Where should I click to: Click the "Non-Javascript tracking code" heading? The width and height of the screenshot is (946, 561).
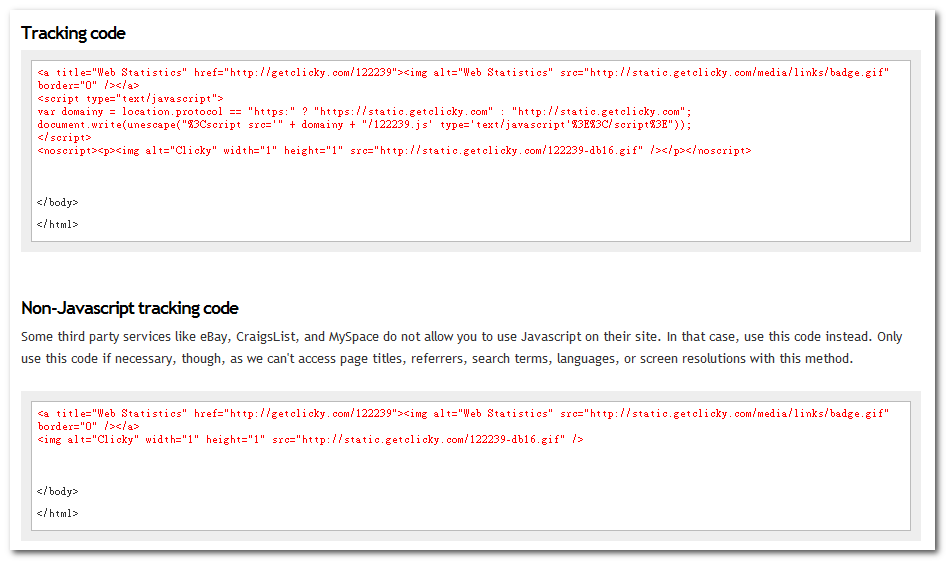129,308
